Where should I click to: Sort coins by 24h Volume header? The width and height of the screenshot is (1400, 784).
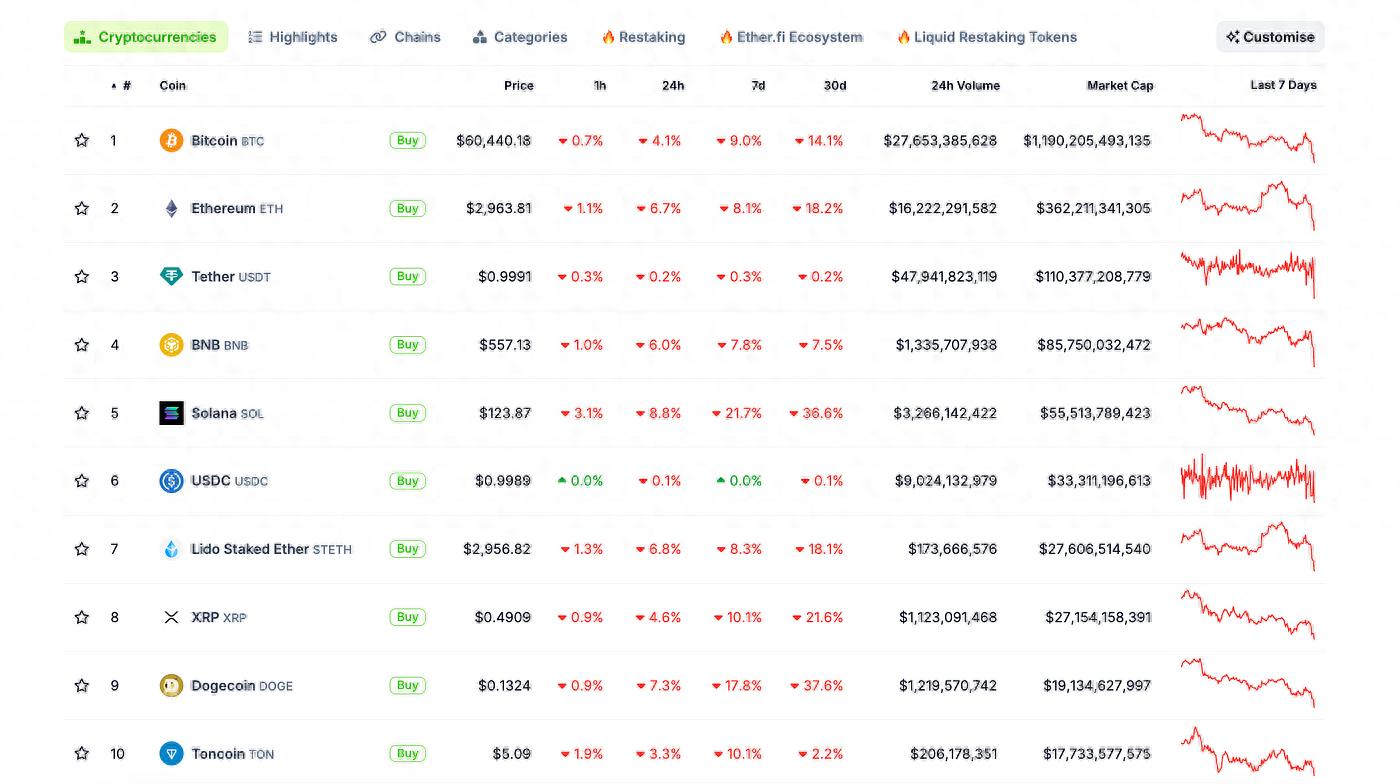(964, 86)
